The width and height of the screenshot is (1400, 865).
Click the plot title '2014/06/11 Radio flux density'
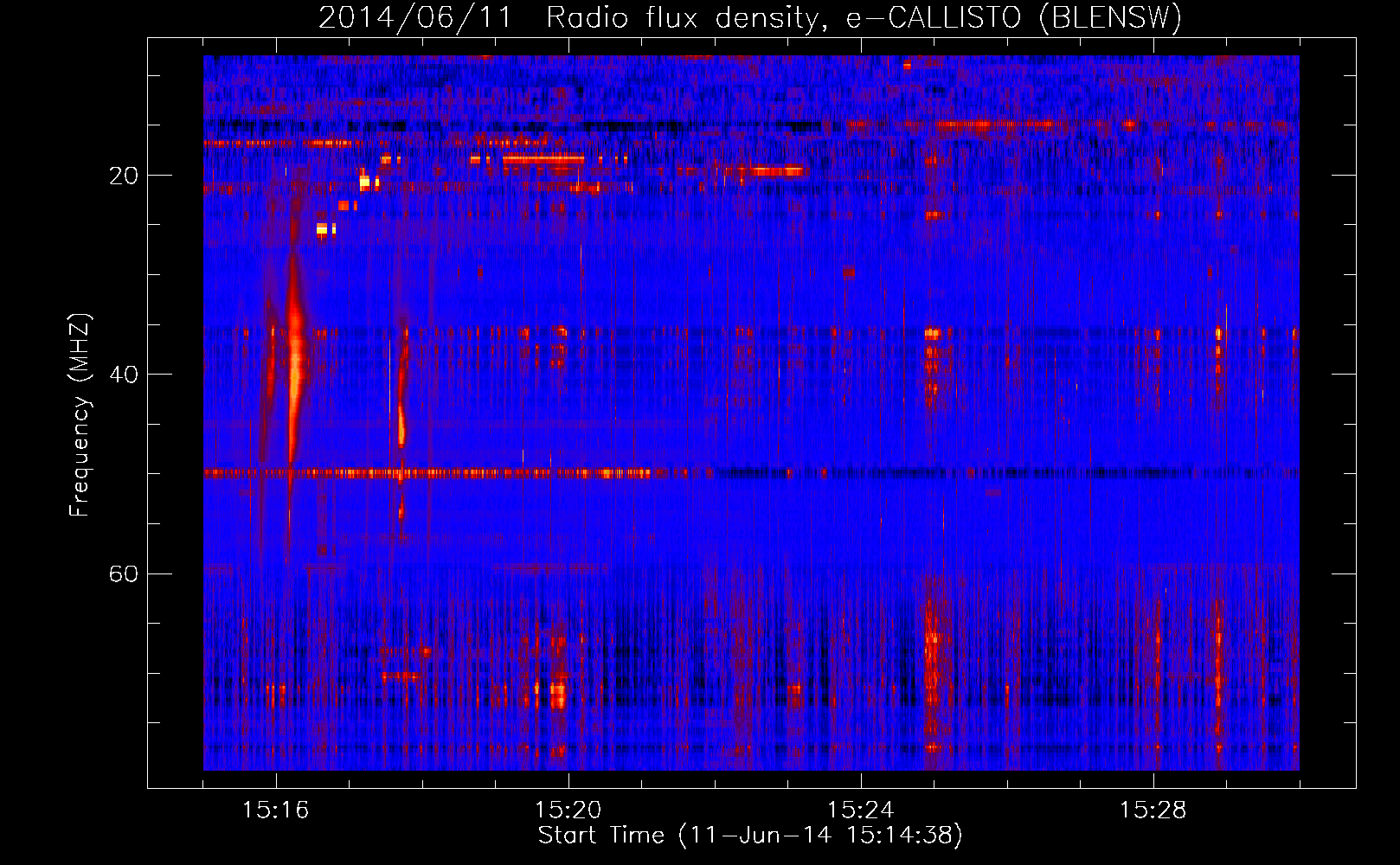tap(749, 17)
